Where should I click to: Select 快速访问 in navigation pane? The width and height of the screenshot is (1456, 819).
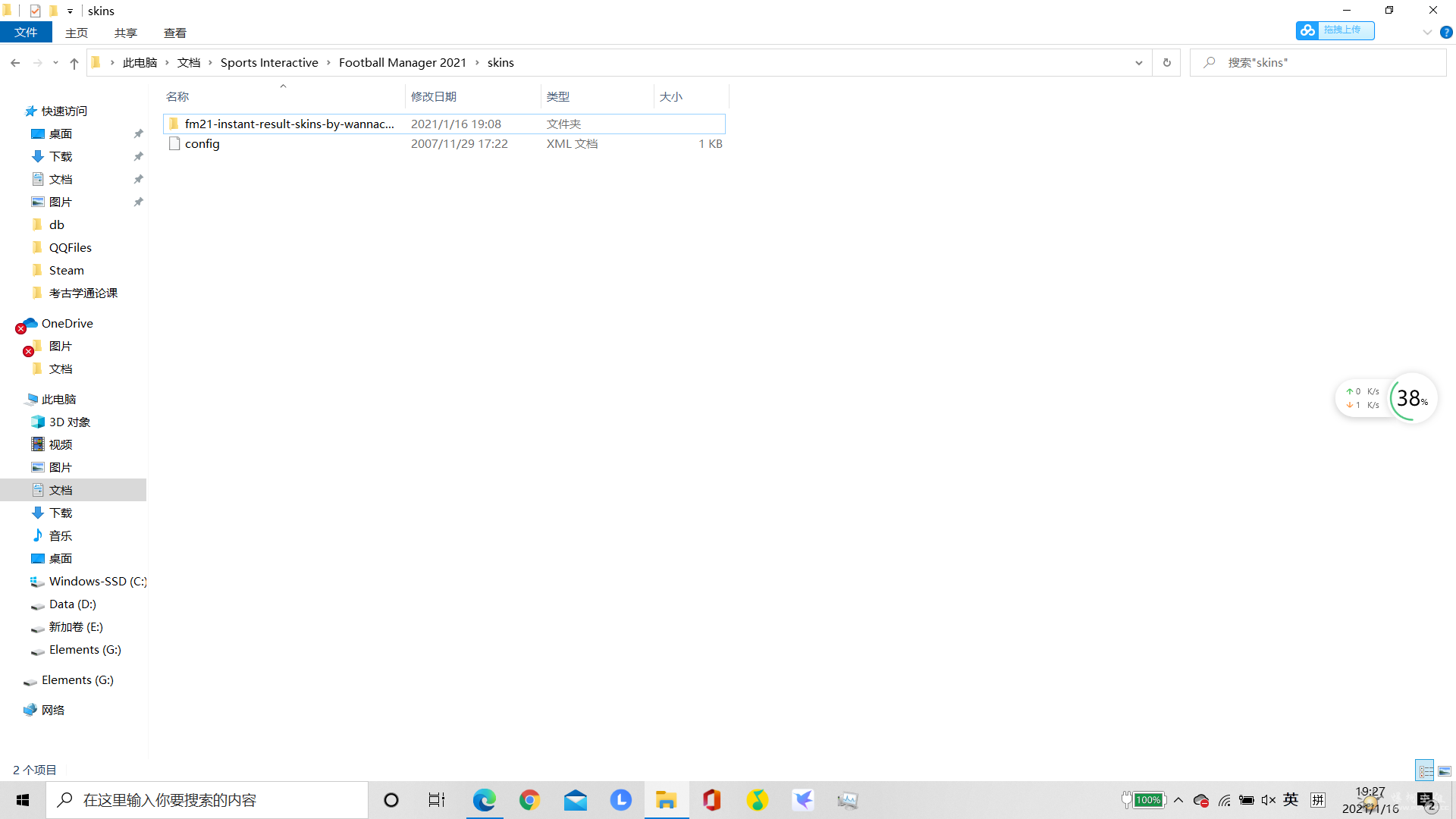64,111
